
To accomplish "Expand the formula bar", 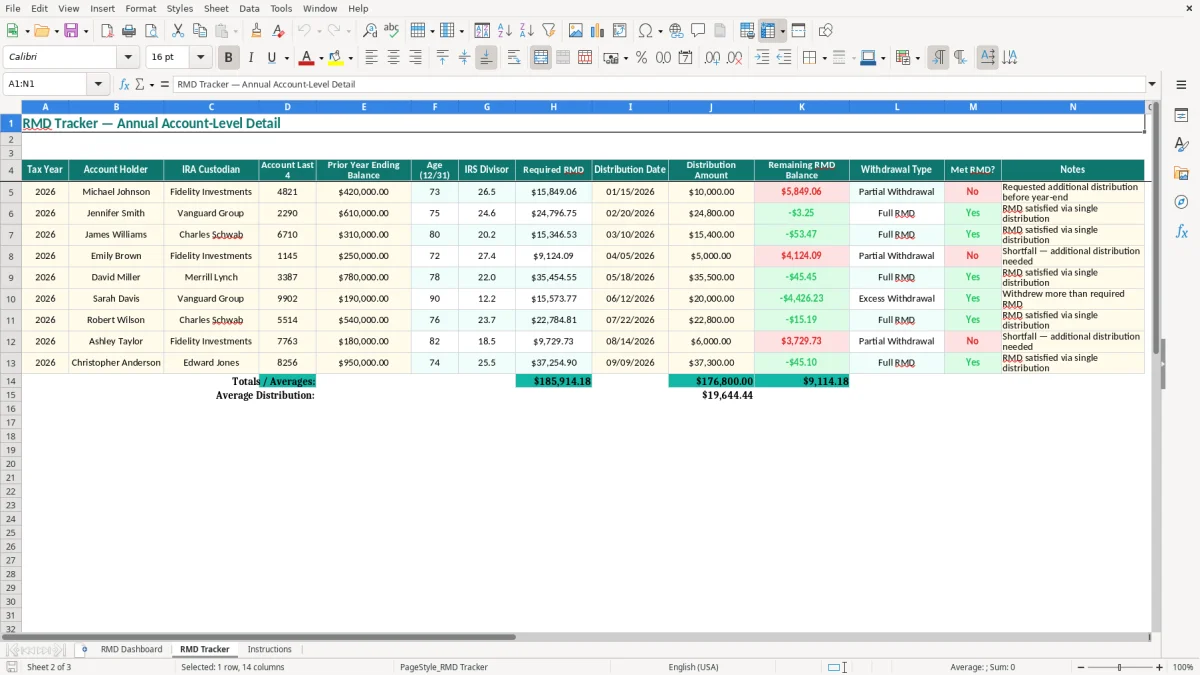I will [1152, 84].
